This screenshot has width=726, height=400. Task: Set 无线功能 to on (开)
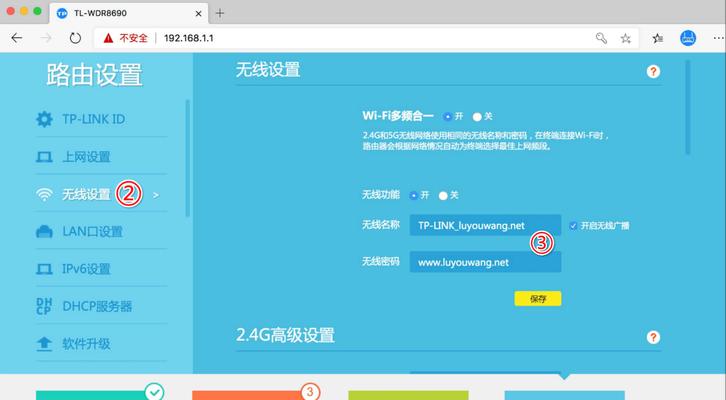pos(413,195)
